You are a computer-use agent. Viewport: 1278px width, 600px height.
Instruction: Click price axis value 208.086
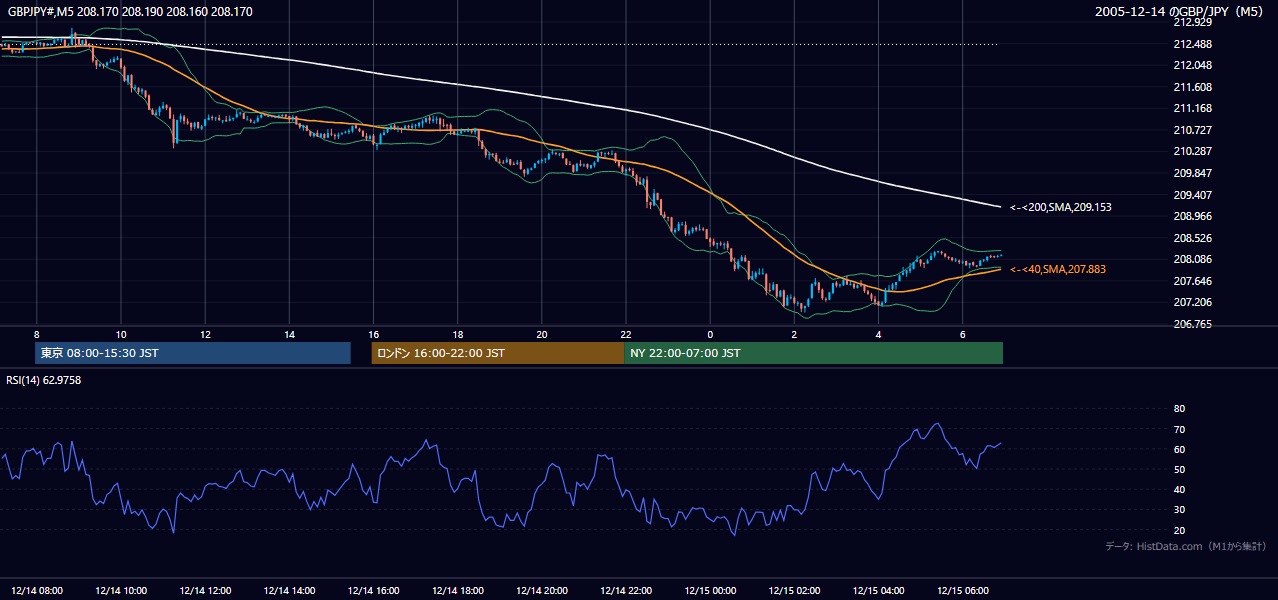(1192, 259)
